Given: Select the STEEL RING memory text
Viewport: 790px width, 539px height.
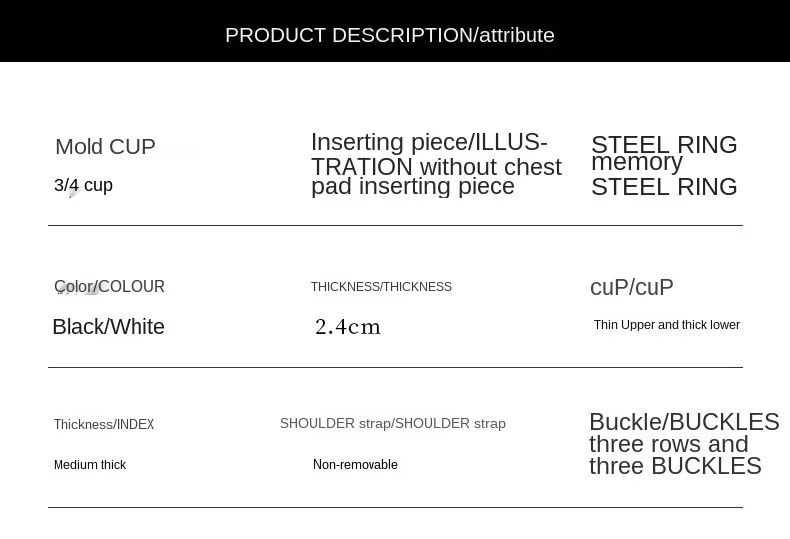Looking at the screenshot, I should (x=664, y=153).
